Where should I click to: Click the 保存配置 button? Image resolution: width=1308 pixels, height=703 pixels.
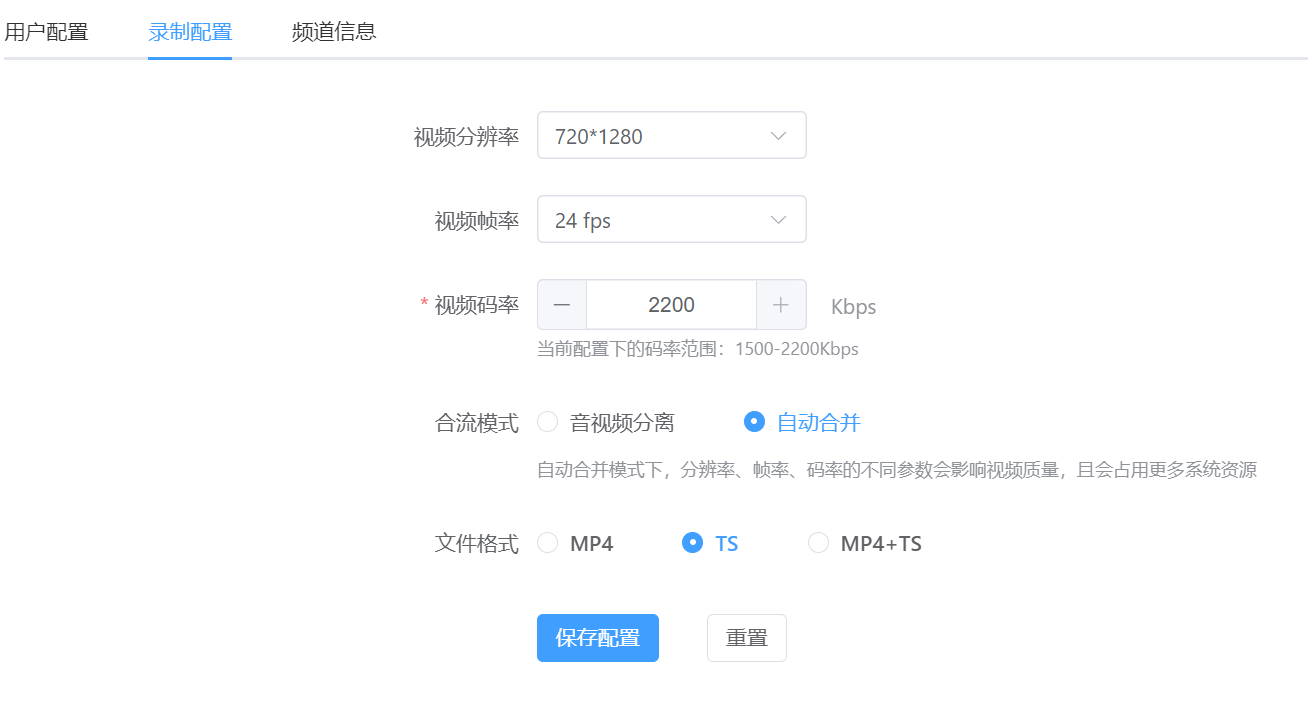pos(598,638)
